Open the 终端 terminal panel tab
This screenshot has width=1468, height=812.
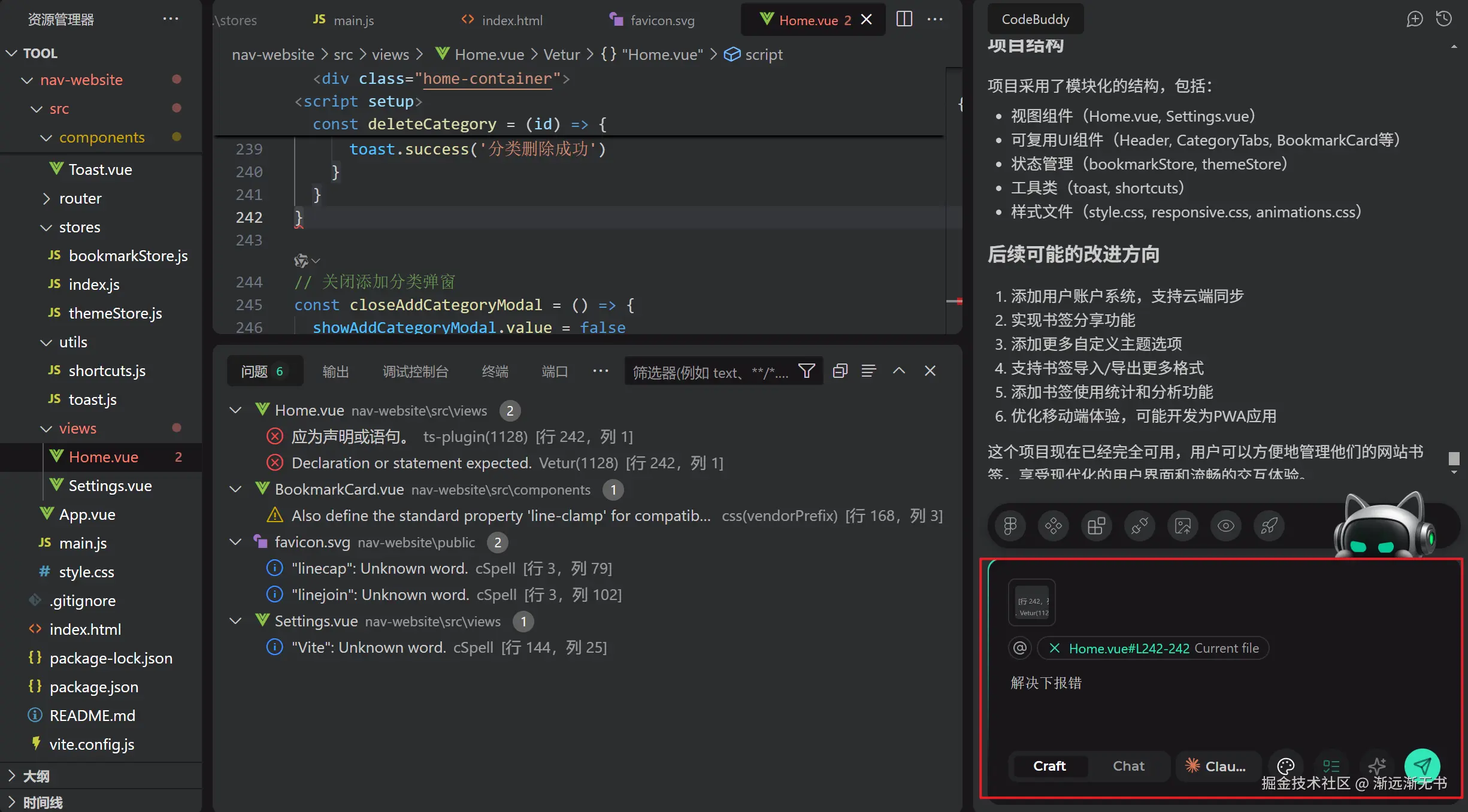(x=495, y=372)
